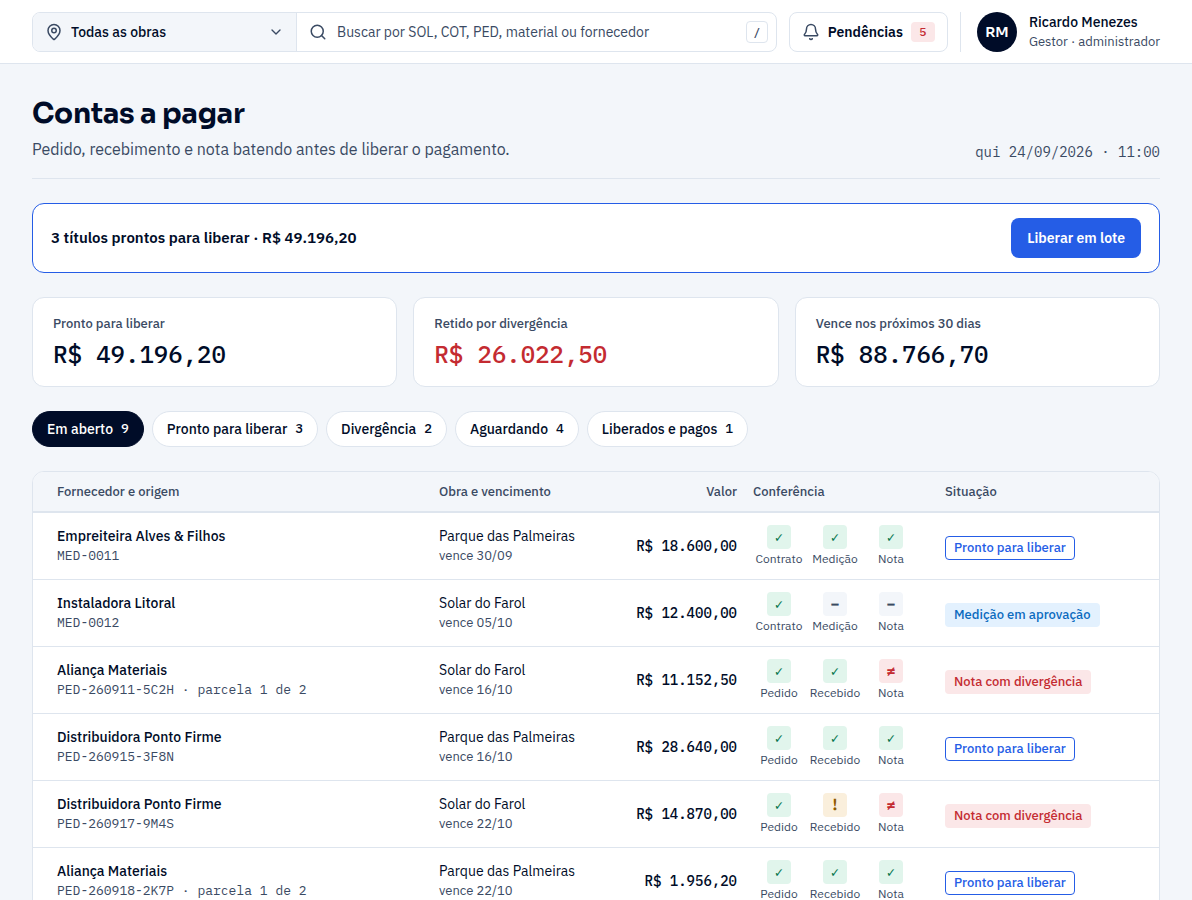Screen dimensions: 1192x900
Task: Click the Nota check icon for PED-260915-3F8N
Action: click(x=891, y=738)
